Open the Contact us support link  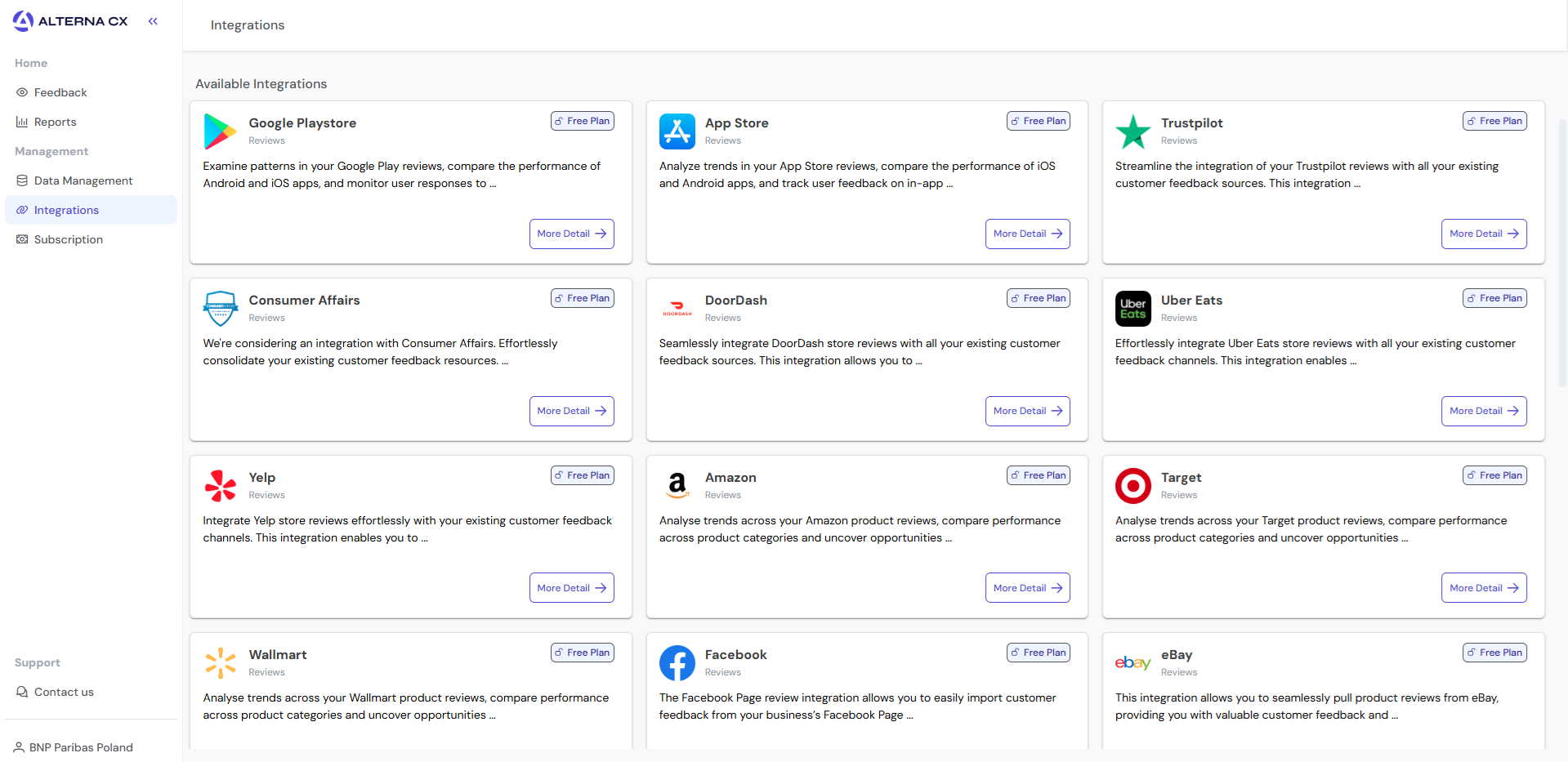(x=64, y=692)
